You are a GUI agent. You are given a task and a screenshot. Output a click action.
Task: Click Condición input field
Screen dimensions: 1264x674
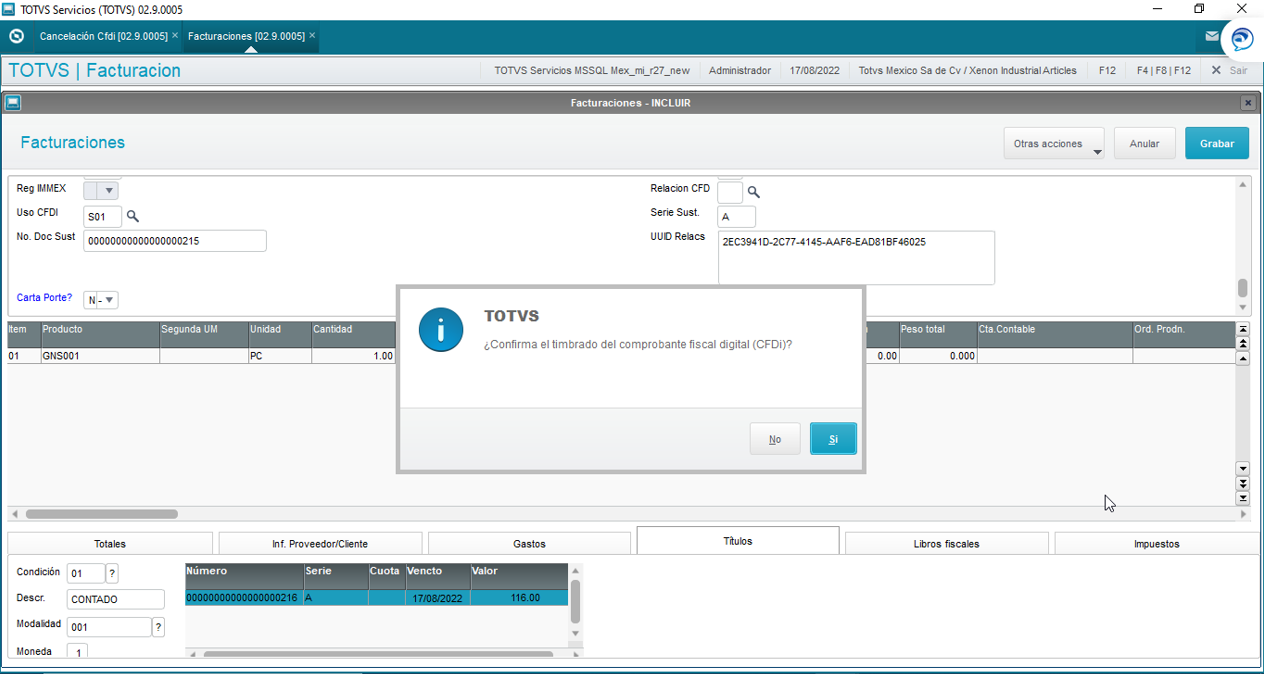86,573
